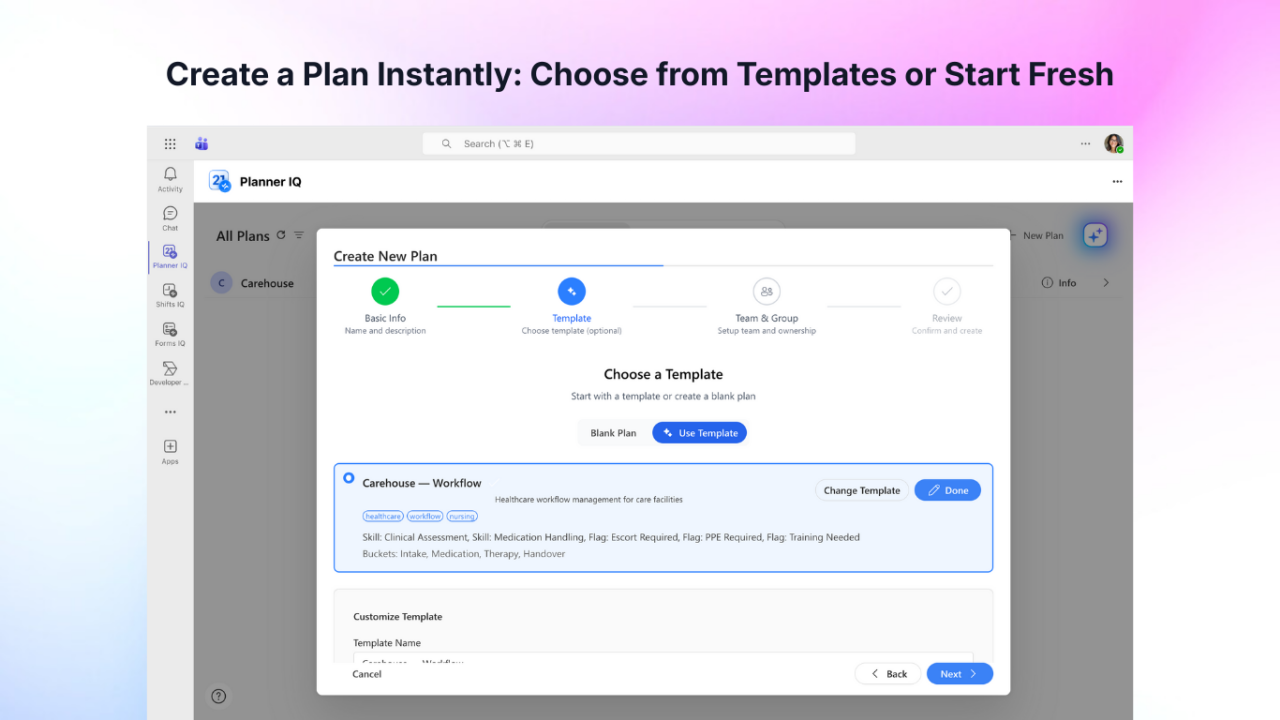The height and width of the screenshot is (720, 1280).
Task: Click the Buckets: Intake, Medication line
Action: coord(464,554)
